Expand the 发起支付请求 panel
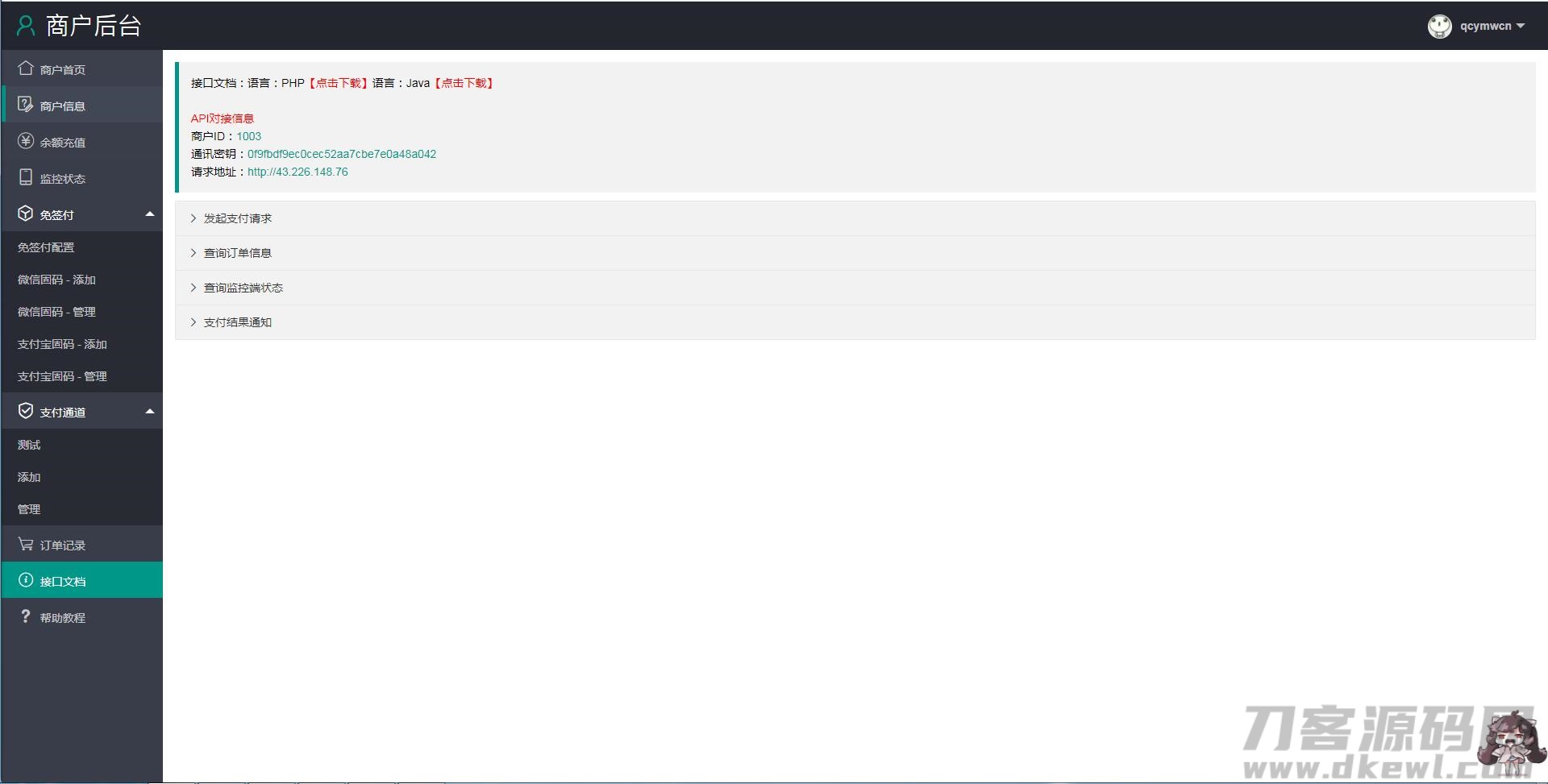This screenshot has width=1548, height=784. point(237,218)
